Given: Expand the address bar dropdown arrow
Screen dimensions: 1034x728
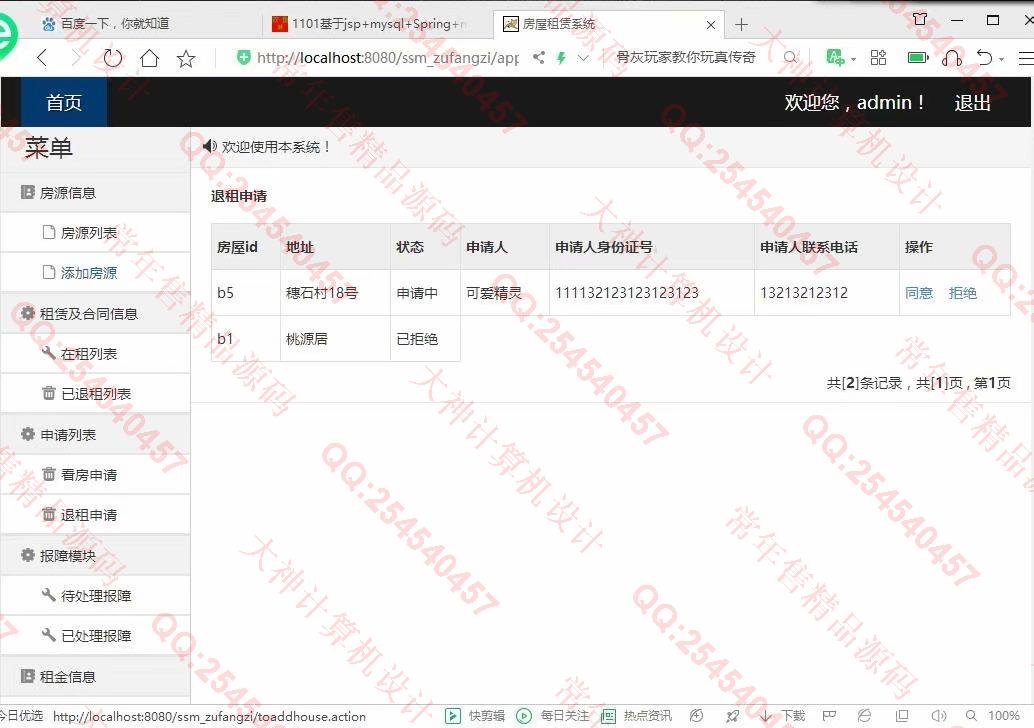Looking at the screenshot, I should click(x=583, y=58).
